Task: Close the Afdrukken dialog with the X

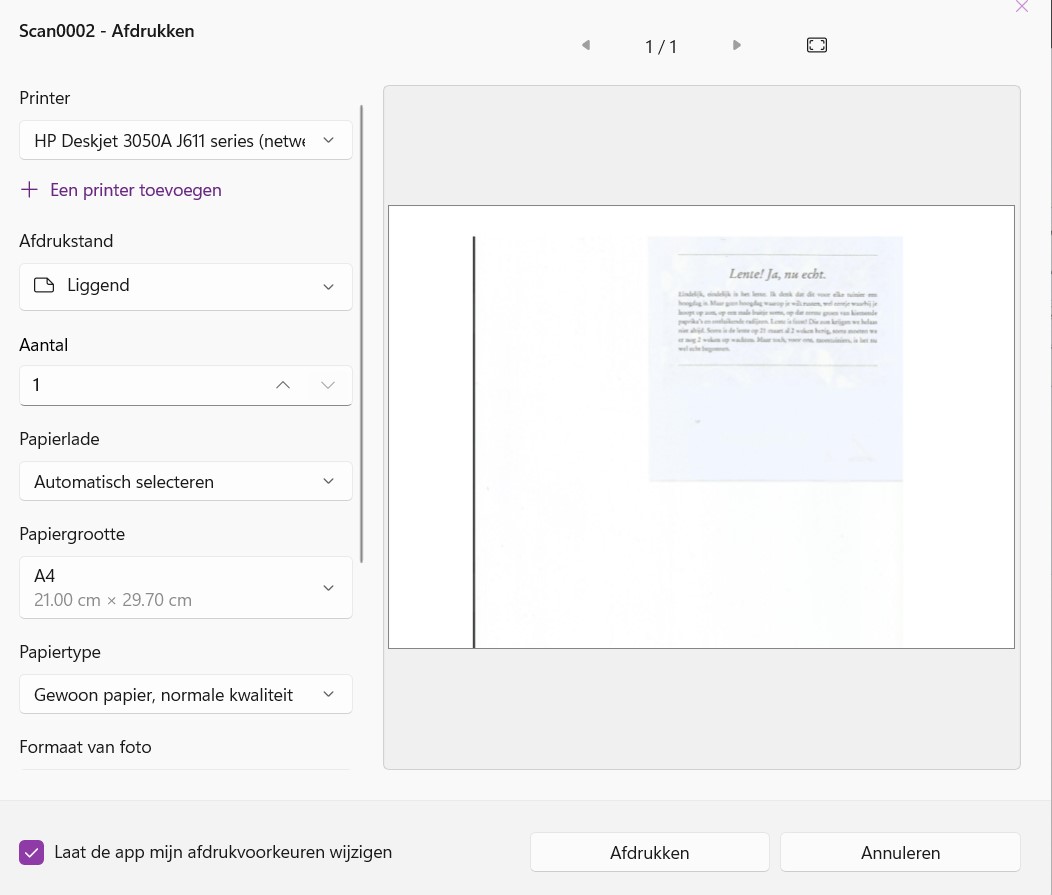Action: [1021, 7]
